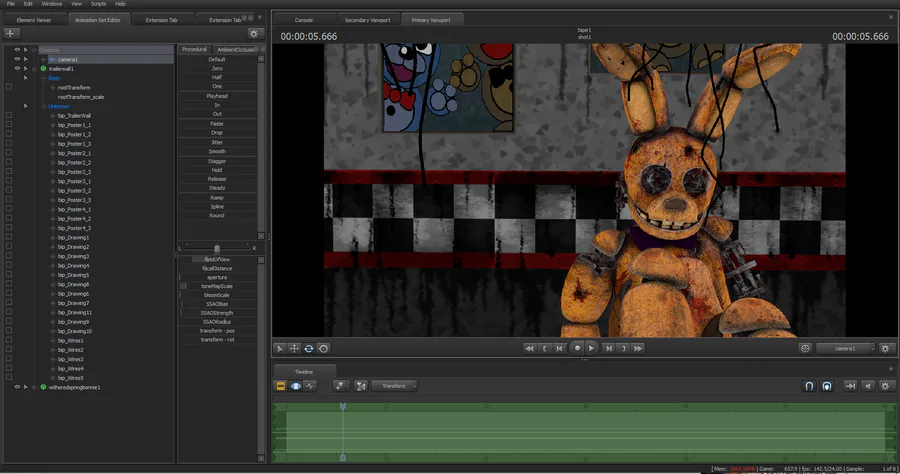This screenshot has width=900, height=474.
Task: Open the Animation Set Editor gear menu
Action: [x=254, y=33]
